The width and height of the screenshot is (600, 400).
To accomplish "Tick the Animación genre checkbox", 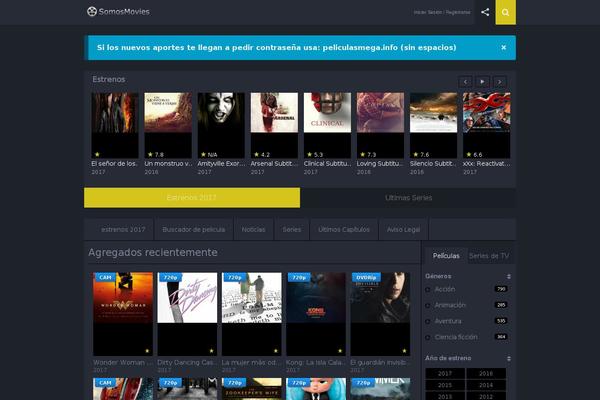I will [x=428, y=305].
